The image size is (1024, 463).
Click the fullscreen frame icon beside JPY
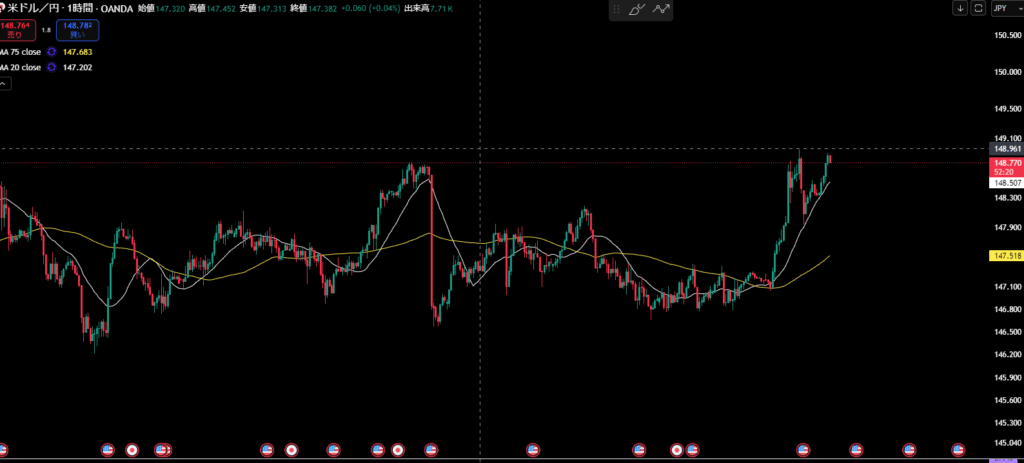(x=978, y=8)
